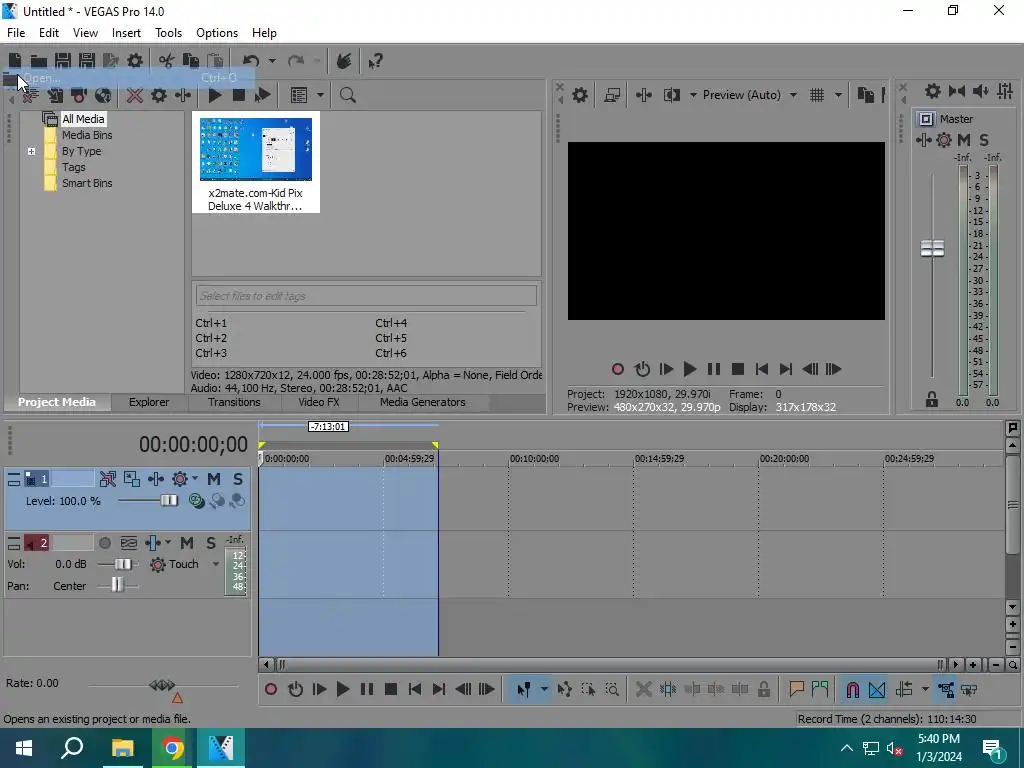Save the project via first floppy icon
1024x768 pixels.
point(63,61)
